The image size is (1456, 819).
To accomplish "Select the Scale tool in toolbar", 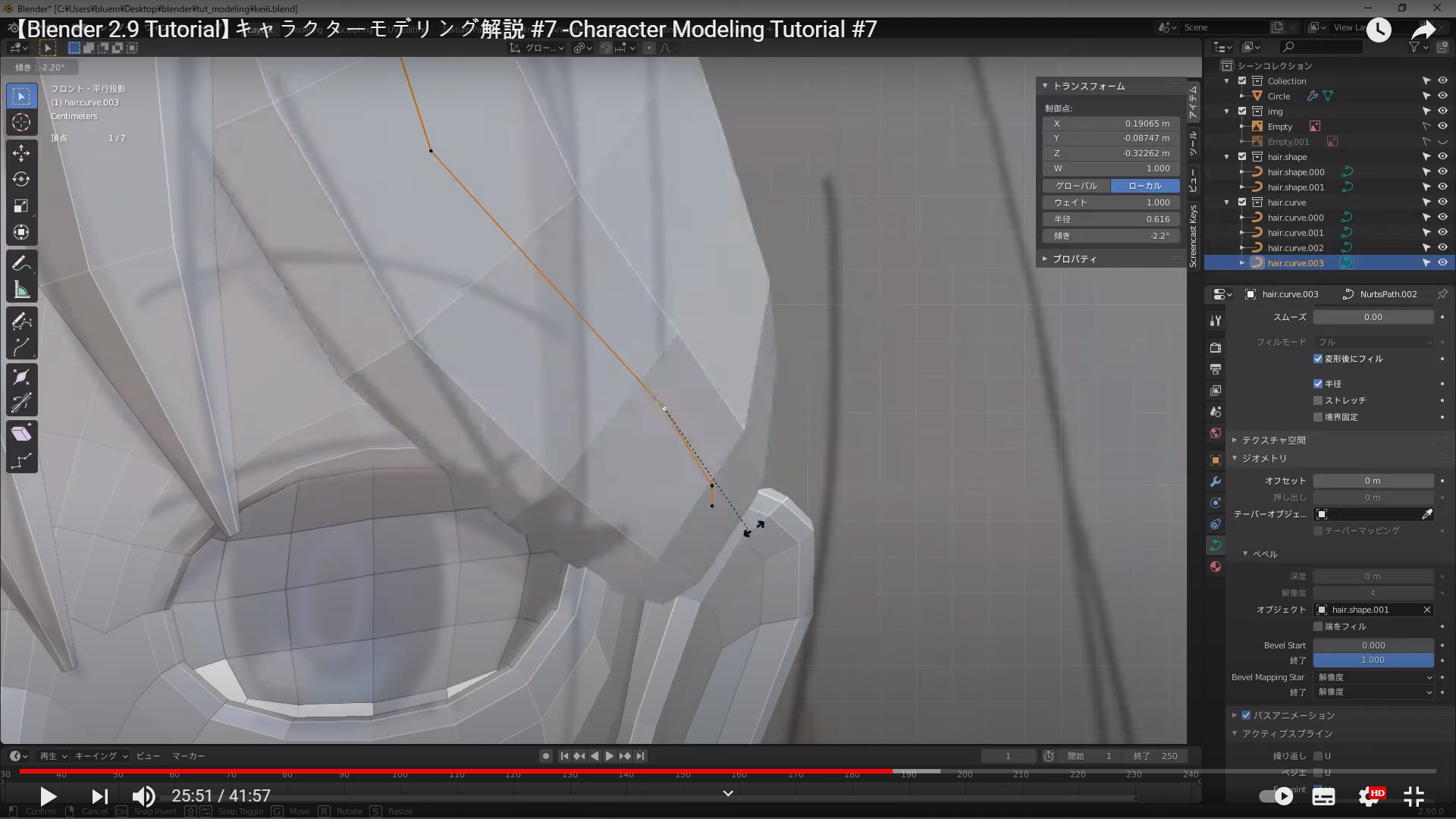I will [x=21, y=206].
